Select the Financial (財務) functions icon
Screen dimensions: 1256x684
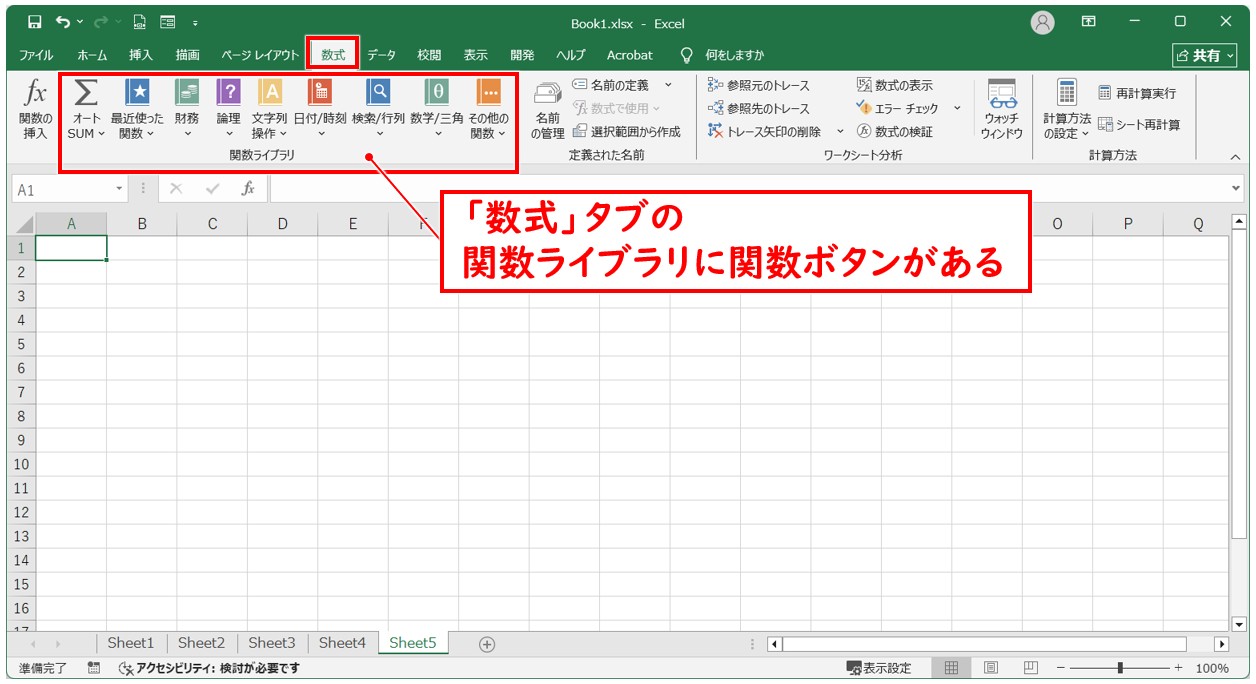coord(185,93)
